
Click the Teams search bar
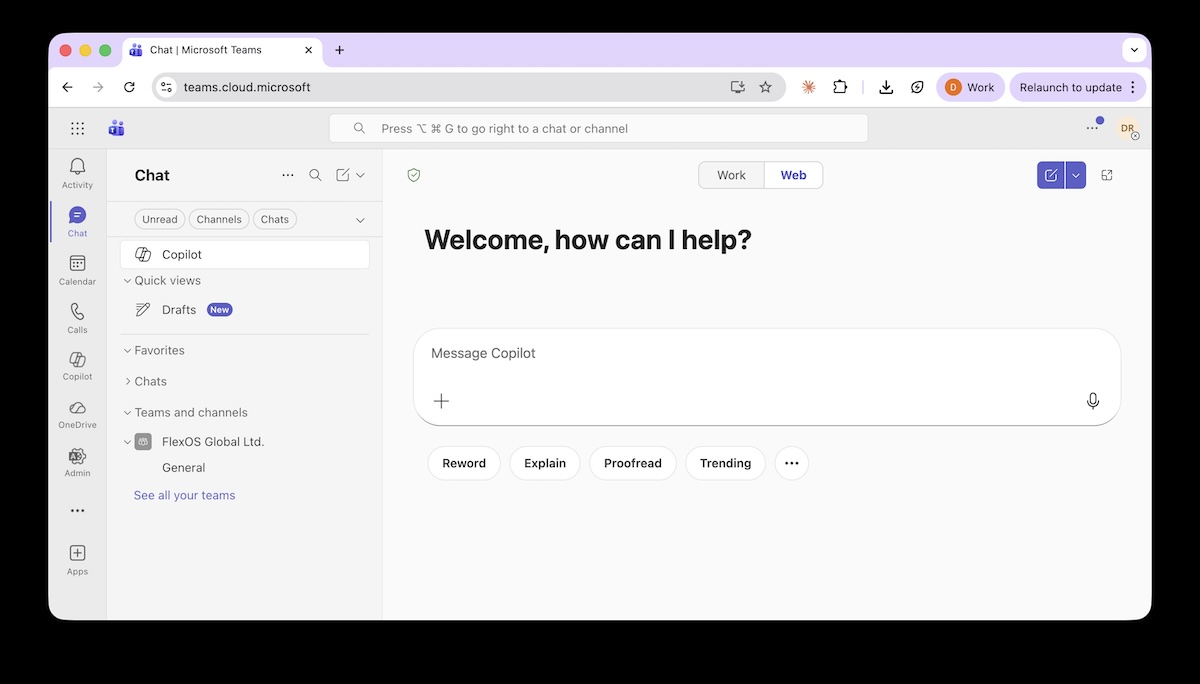click(599, 128)
